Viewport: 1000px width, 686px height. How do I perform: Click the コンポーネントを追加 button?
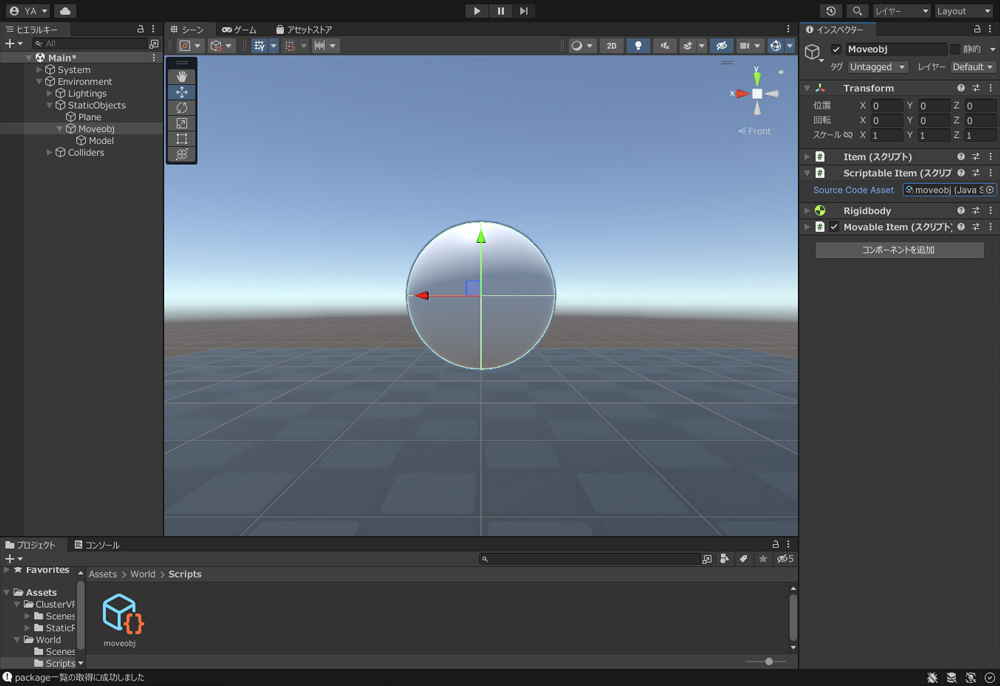click(899, 250)
